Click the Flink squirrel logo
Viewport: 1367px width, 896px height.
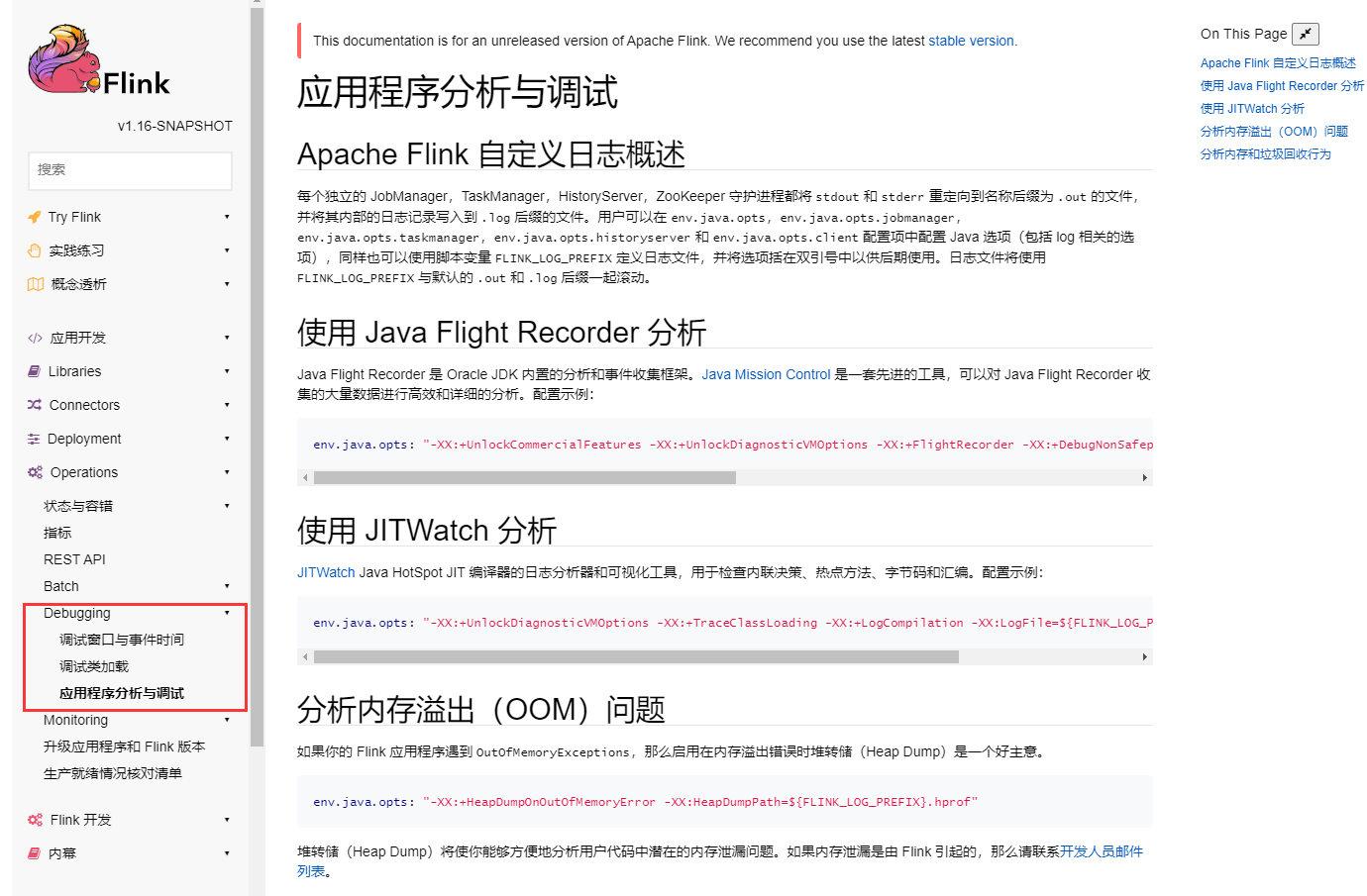point(98,60)
